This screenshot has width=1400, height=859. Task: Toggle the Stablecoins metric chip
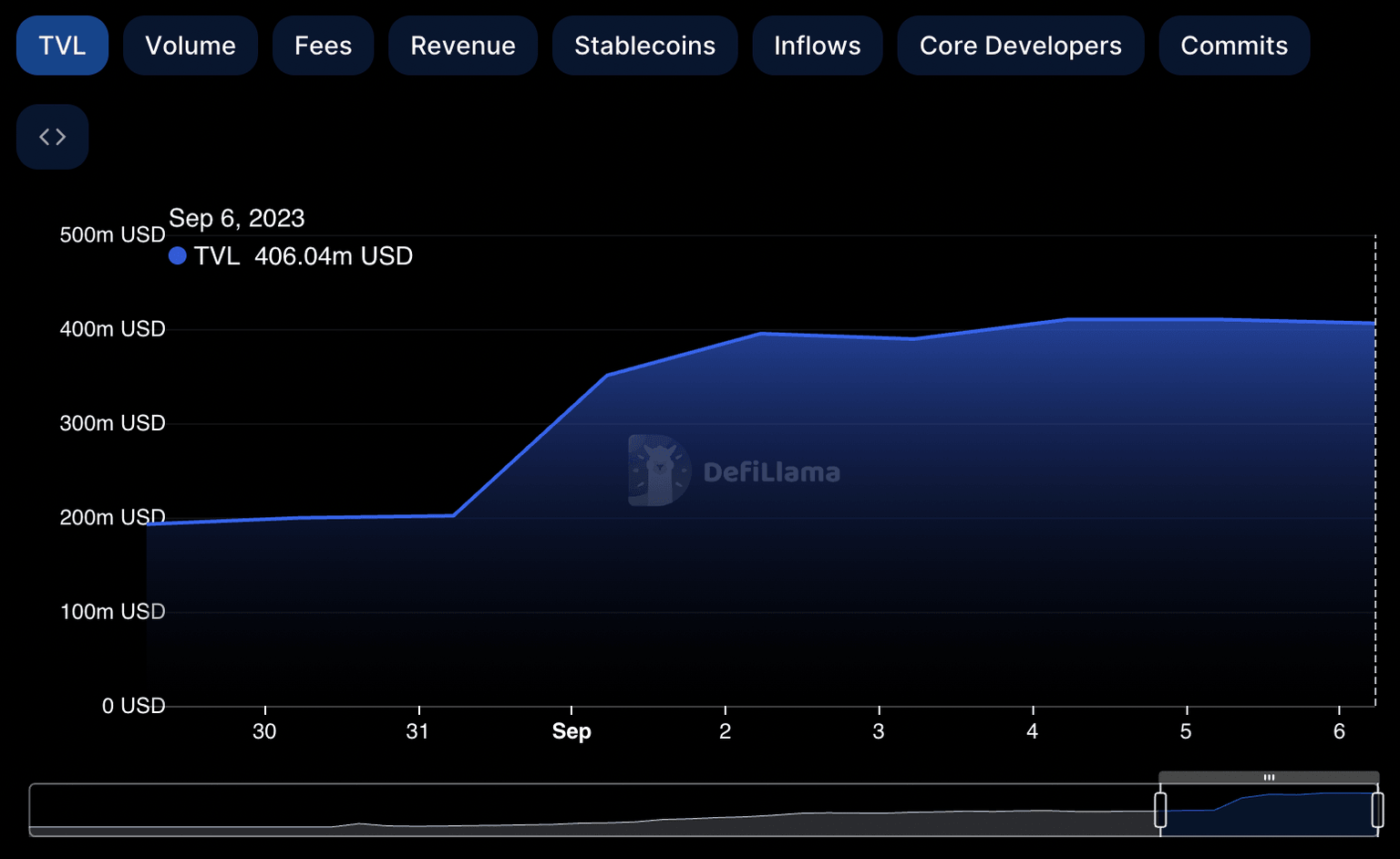click(644, 46)
